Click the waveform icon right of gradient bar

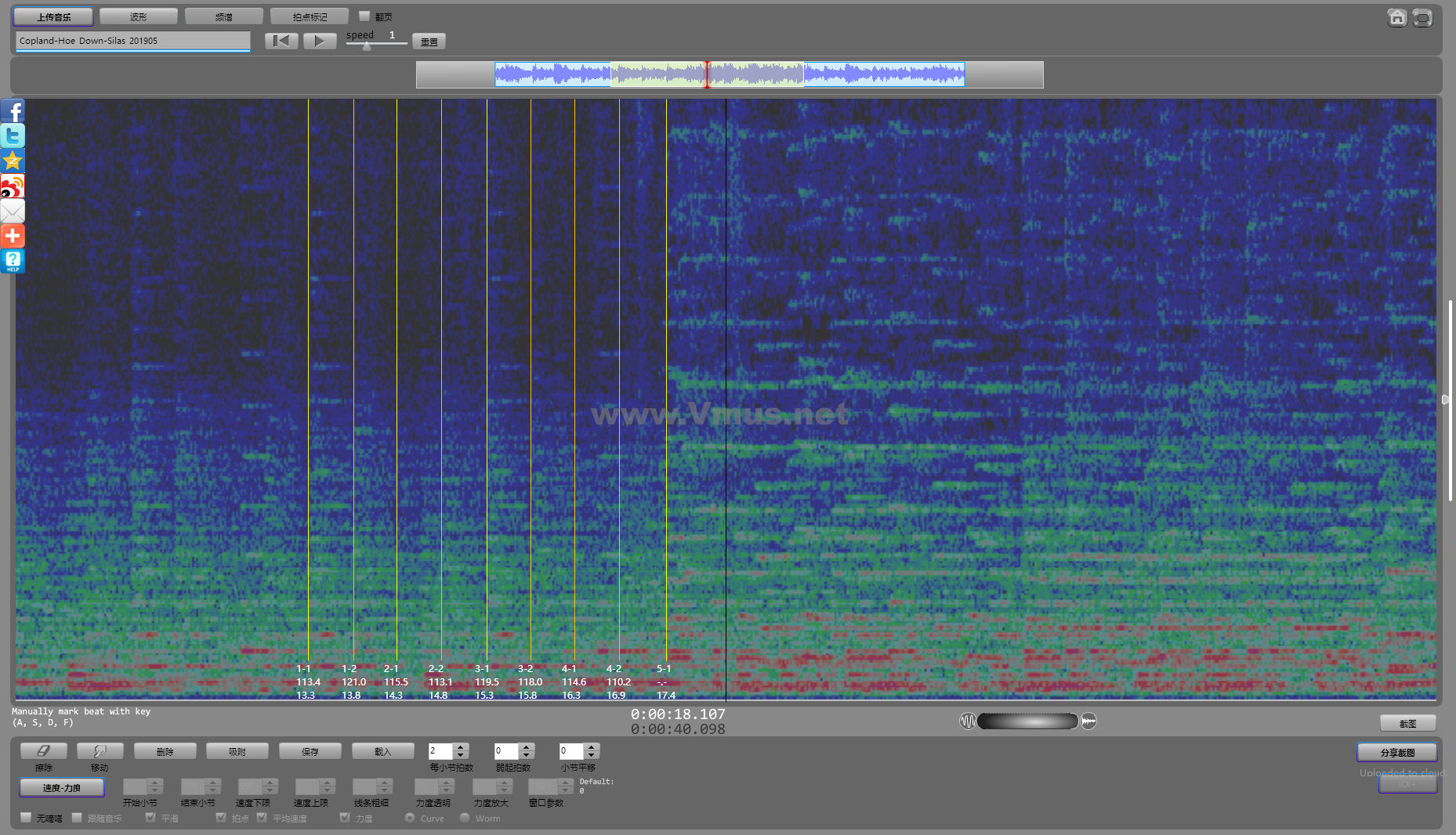tap(1088, 721)
